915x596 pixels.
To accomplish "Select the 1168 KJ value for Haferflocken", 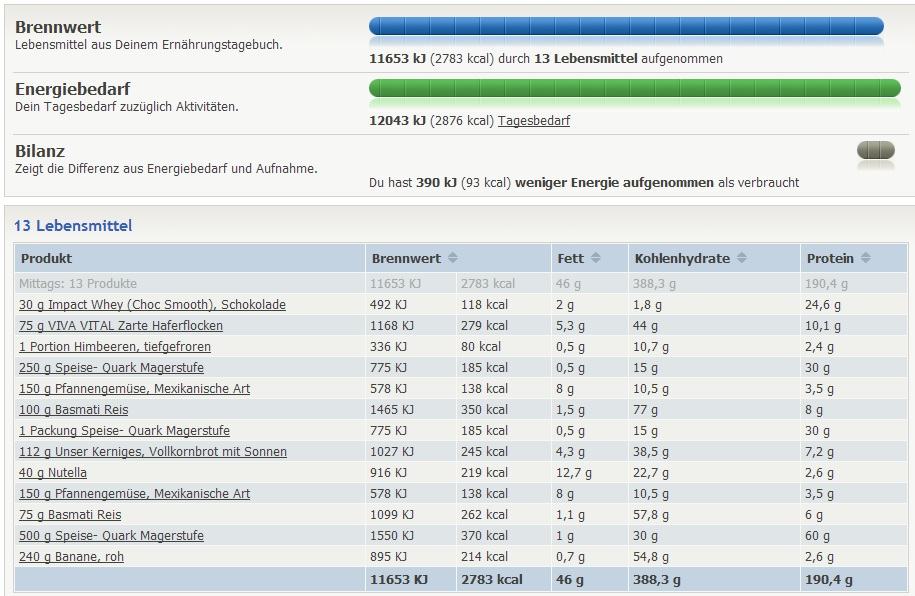I will click(x=392, y=326).
